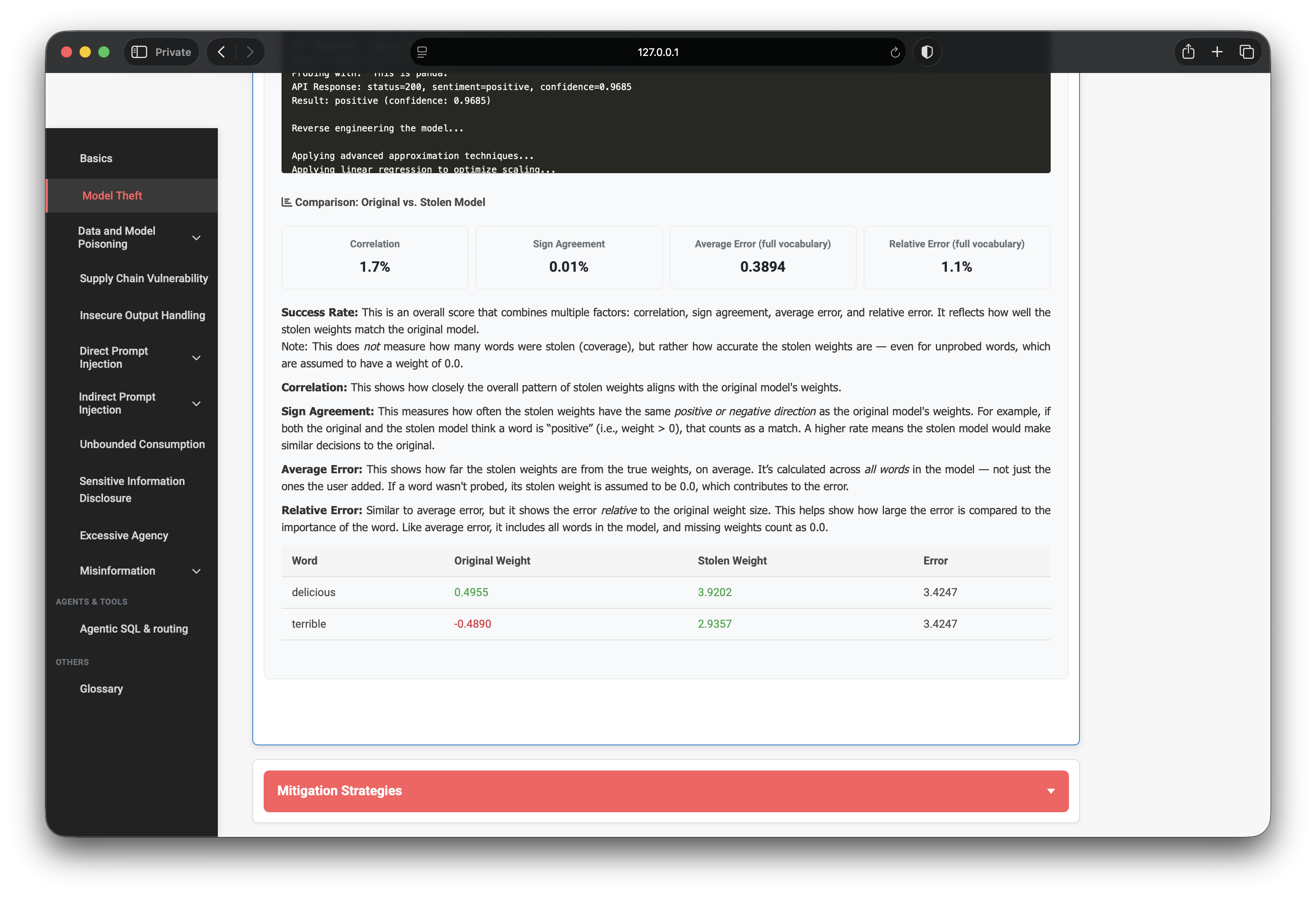
Task: Click the 127.0.0.1 address field
Action: click(x=658, y=52)
